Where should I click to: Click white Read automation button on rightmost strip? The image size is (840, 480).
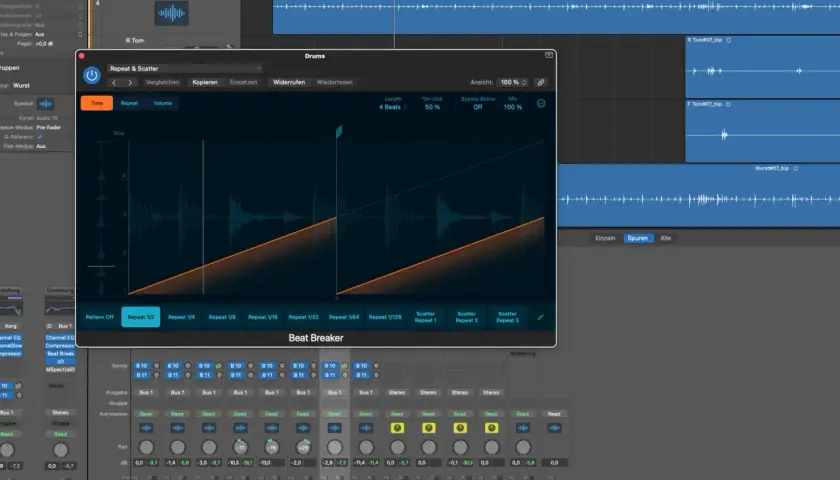[554, 414]
